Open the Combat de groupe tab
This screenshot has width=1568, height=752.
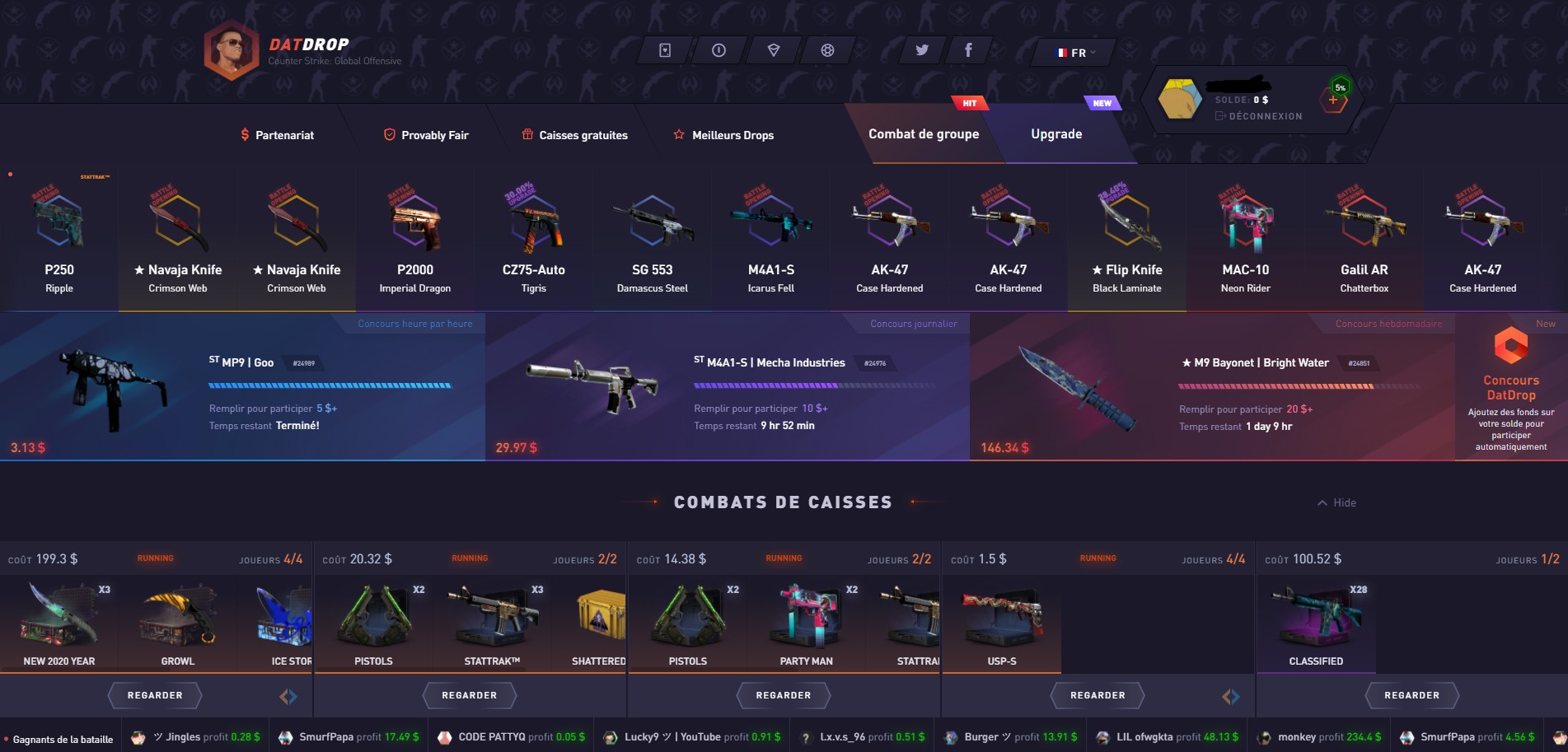(x=924, y=134)
